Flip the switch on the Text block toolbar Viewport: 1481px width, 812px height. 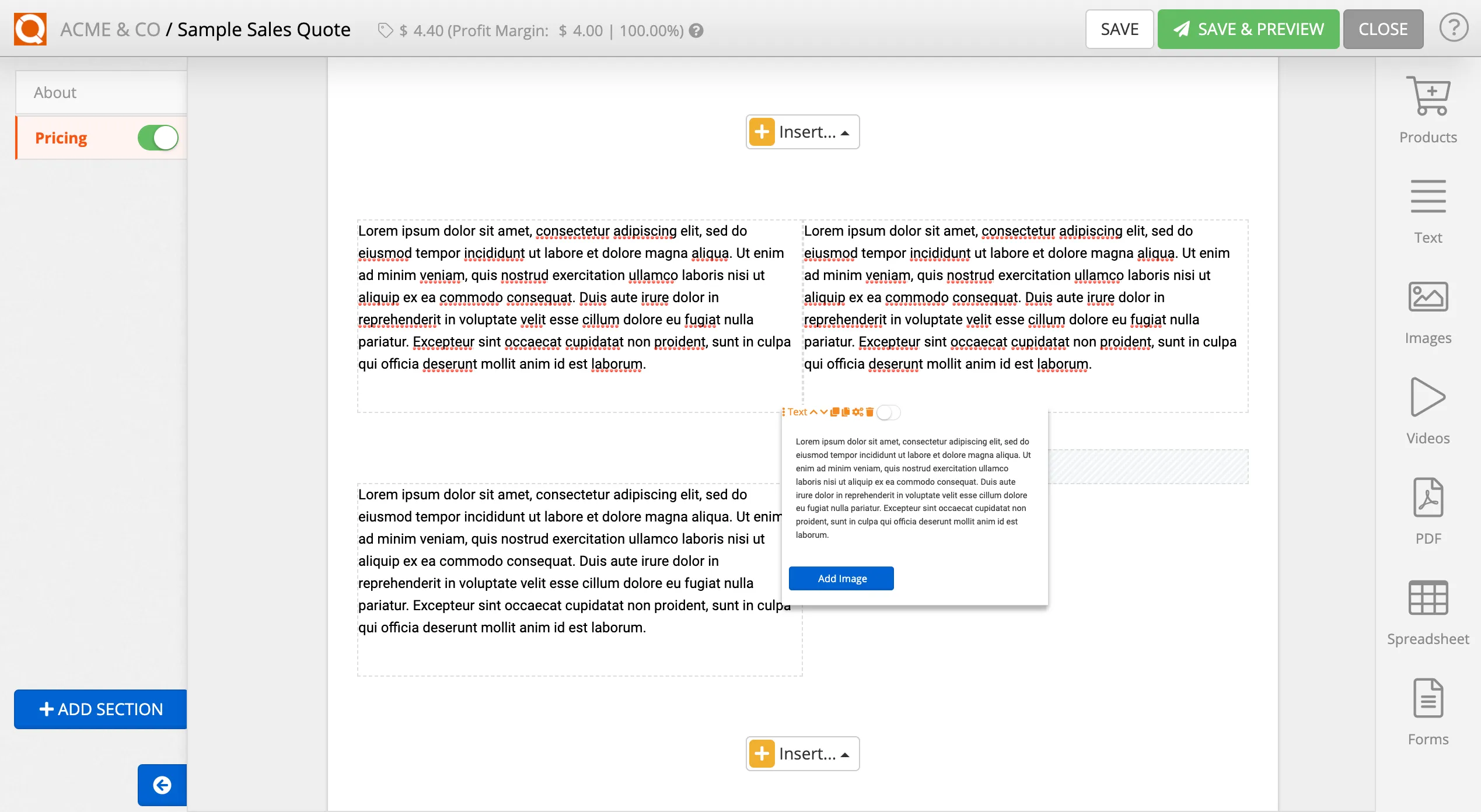tap(888, 412)
